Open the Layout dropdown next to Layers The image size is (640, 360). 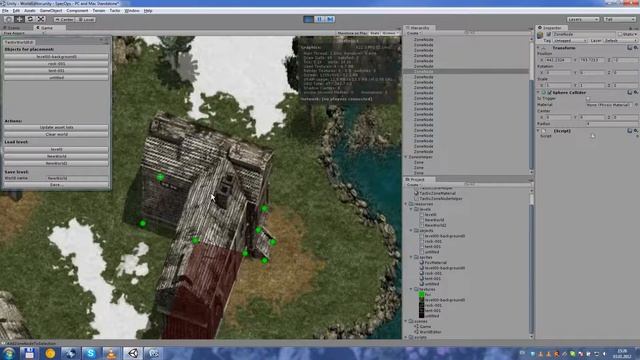(619, 19)
